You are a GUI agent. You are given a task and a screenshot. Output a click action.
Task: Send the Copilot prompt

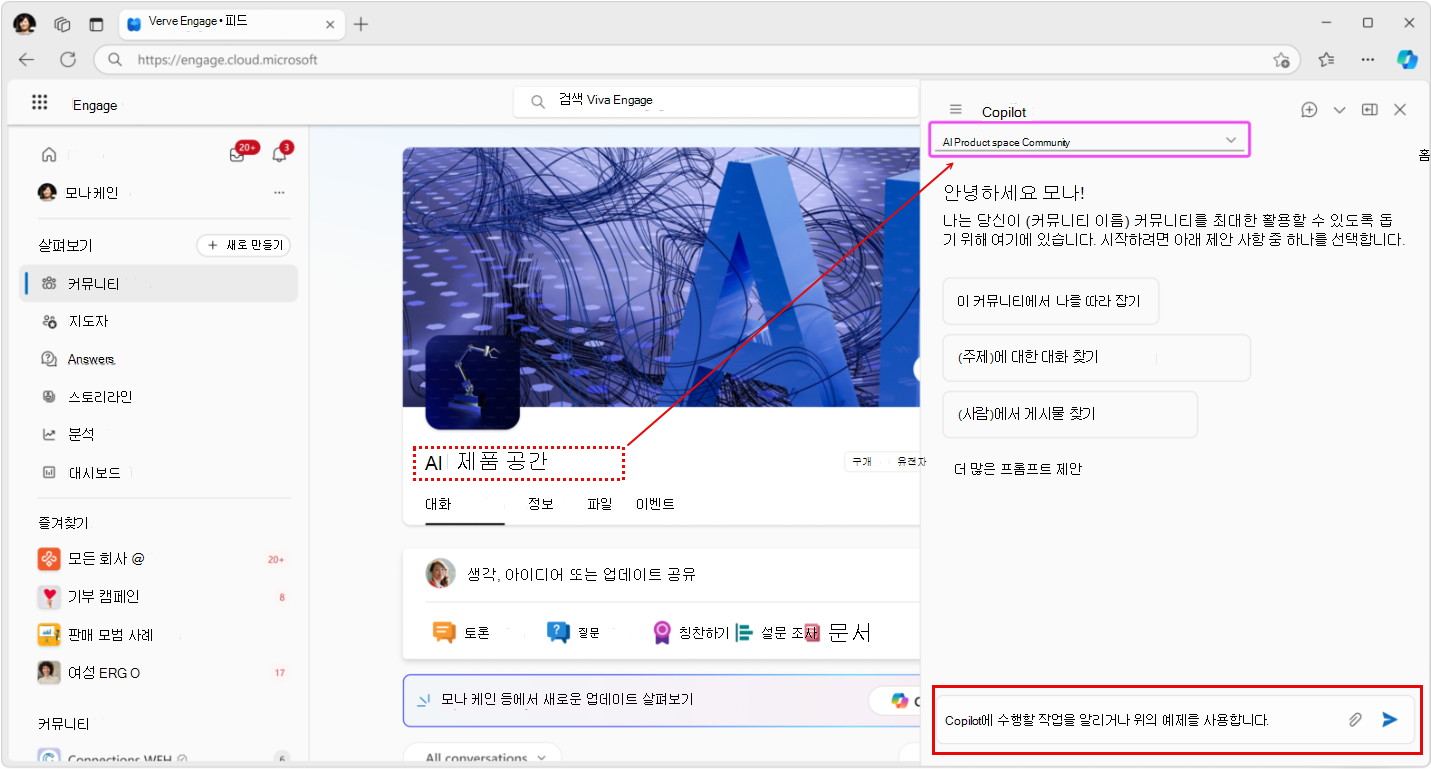click(1390, 719)
